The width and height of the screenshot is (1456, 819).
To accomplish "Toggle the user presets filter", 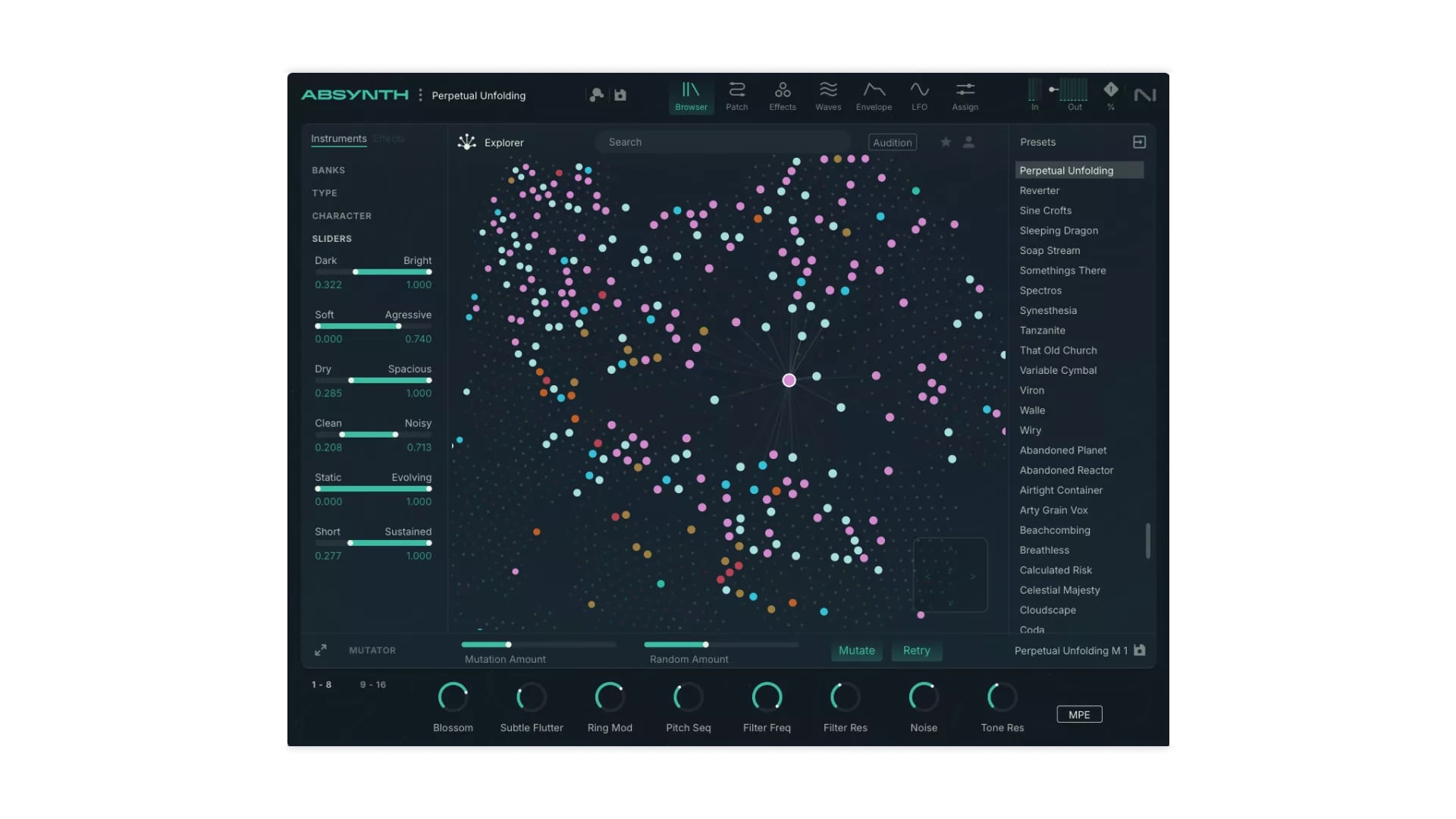I will (x=968, y=142).
